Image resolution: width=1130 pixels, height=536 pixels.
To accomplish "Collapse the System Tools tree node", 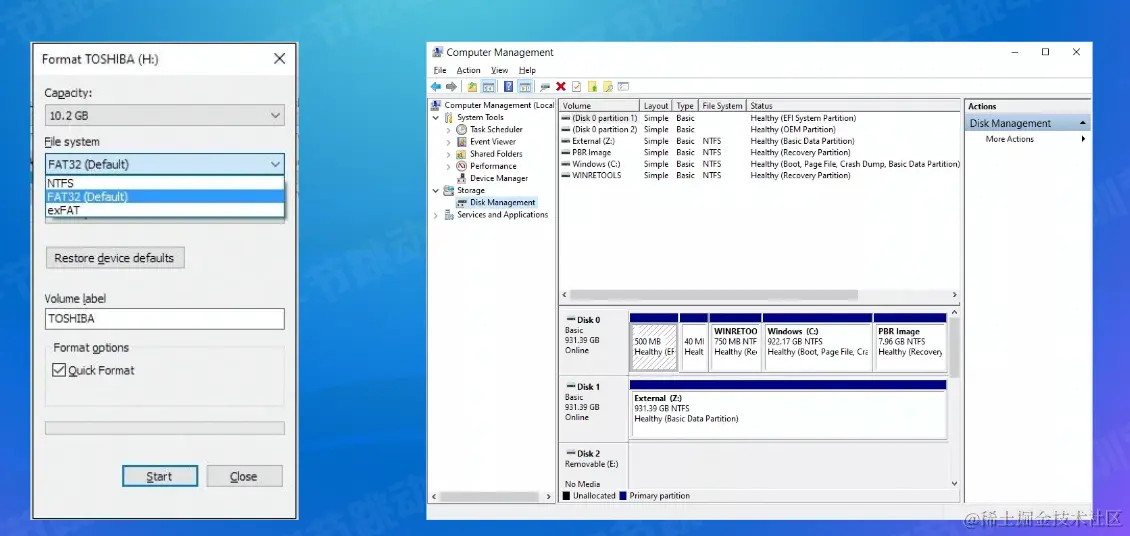I will click(436, 118).
